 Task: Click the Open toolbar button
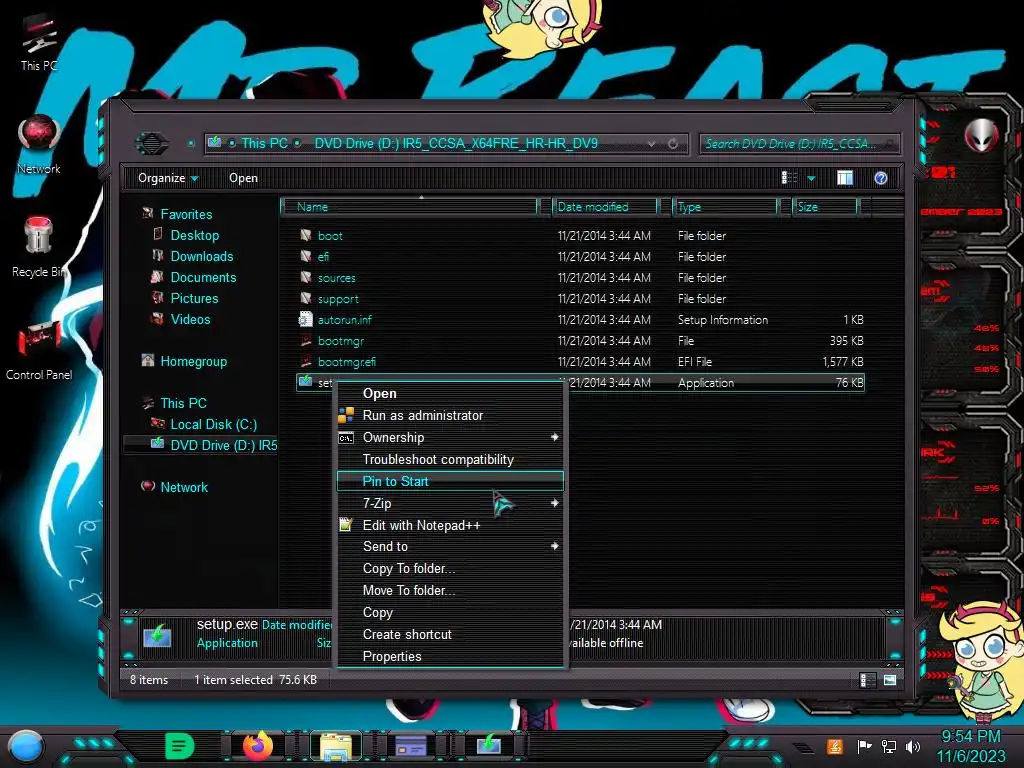[243, 178]
